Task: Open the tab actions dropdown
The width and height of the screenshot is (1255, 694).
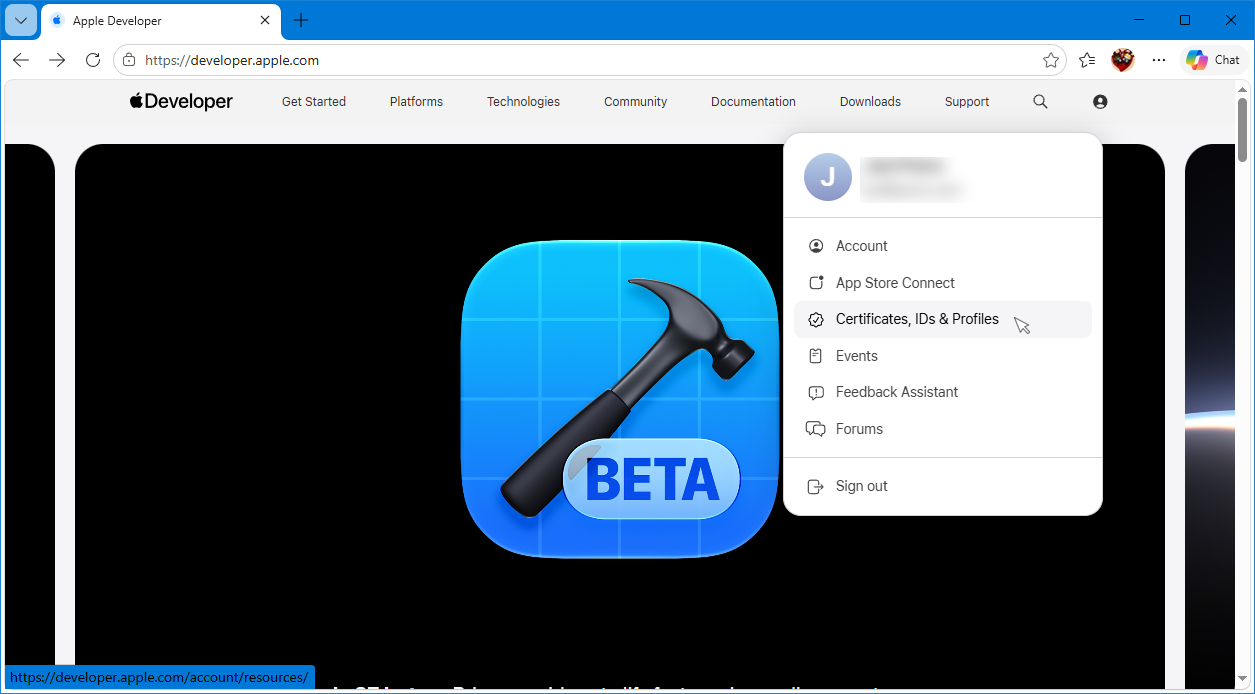Action: tap(21, 20)
